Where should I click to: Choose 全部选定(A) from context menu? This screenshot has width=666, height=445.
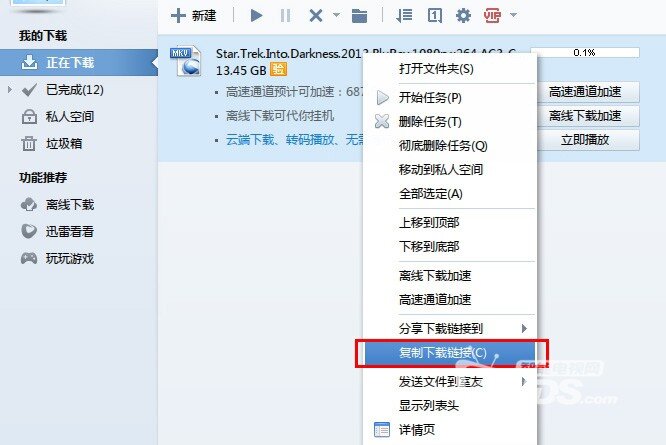450,194
